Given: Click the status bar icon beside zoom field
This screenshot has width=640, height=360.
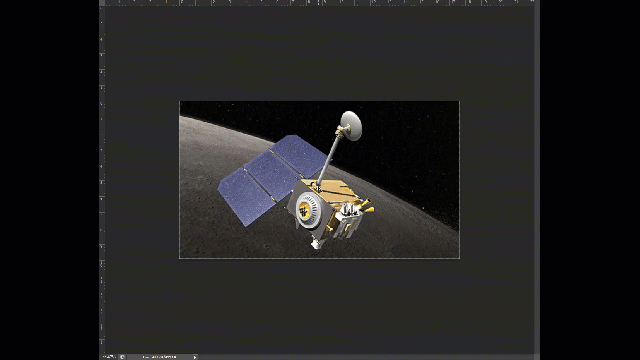Looking at the screenshot, I should [122, 357].
